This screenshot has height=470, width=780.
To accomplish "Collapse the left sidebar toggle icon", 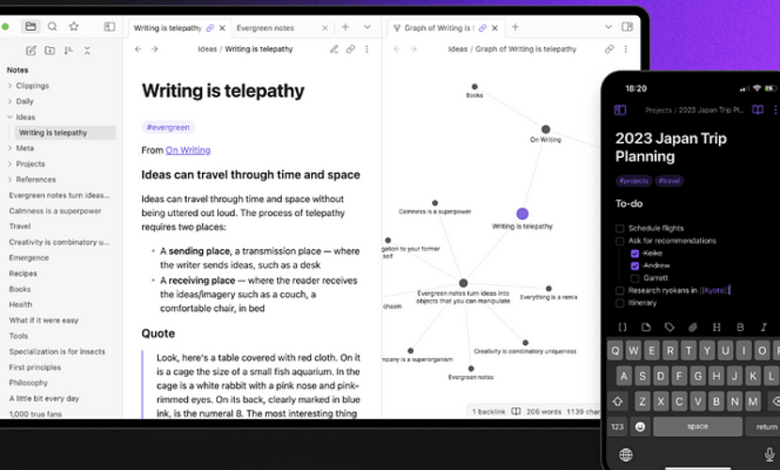I will click(109, 27).
